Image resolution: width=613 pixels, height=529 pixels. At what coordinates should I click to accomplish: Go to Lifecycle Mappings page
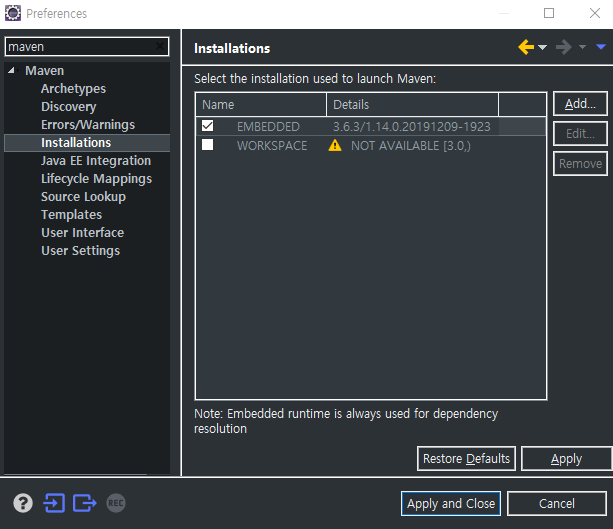pos(97,179)
